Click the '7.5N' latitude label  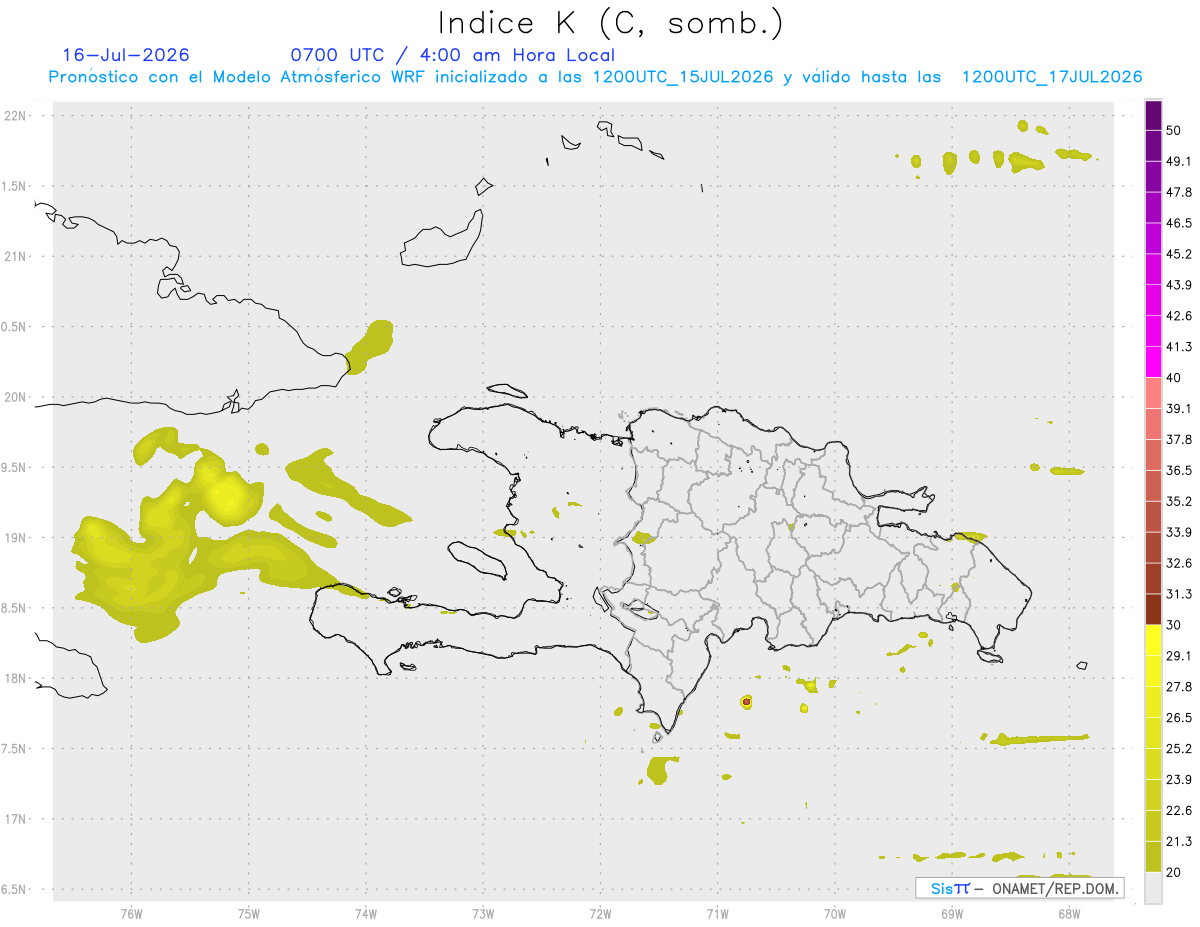(14, 748)
